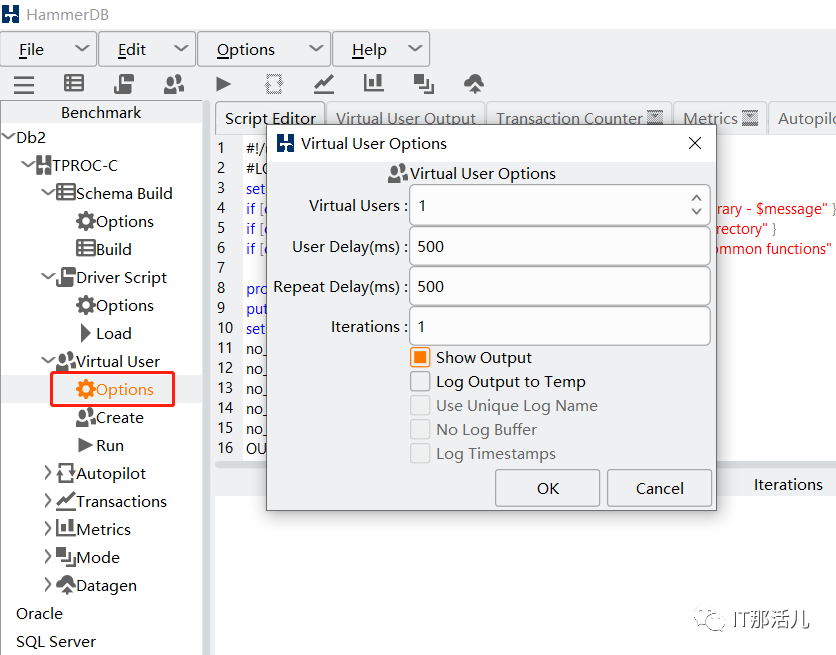This screenshot has height=655, width=836.
Task: Confirm dialog with the OK button
Action: [548, 488]
